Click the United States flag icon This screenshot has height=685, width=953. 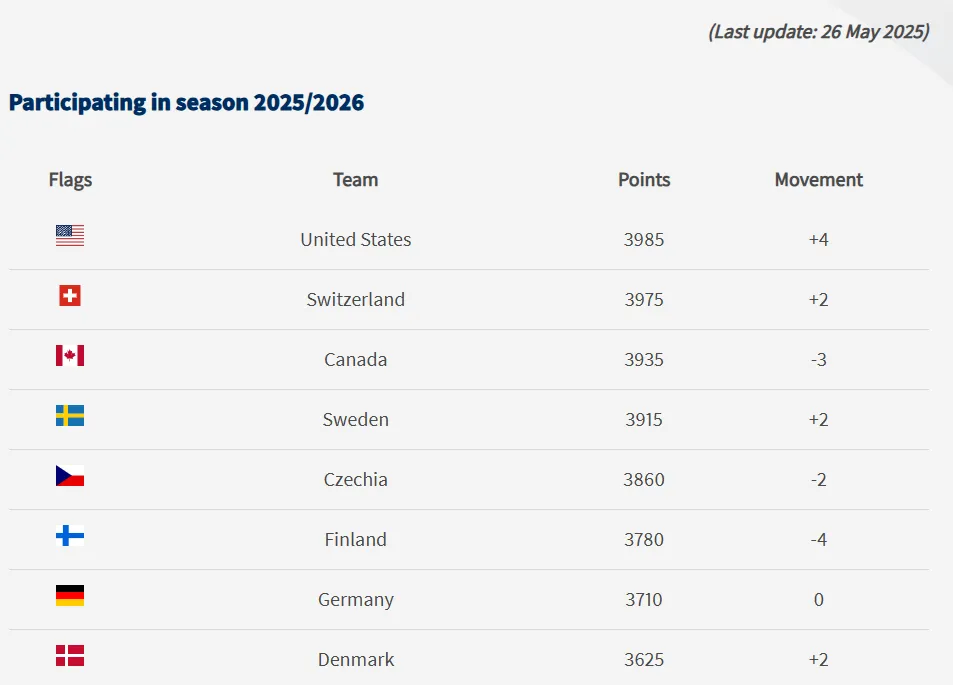pyautogui.click(x=70, y=236)
